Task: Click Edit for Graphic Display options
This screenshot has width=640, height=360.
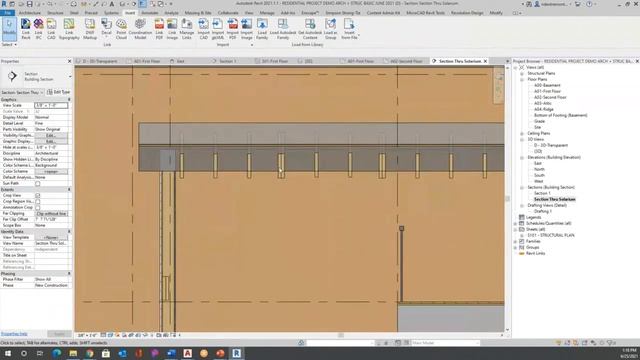Action: [51, 141]
